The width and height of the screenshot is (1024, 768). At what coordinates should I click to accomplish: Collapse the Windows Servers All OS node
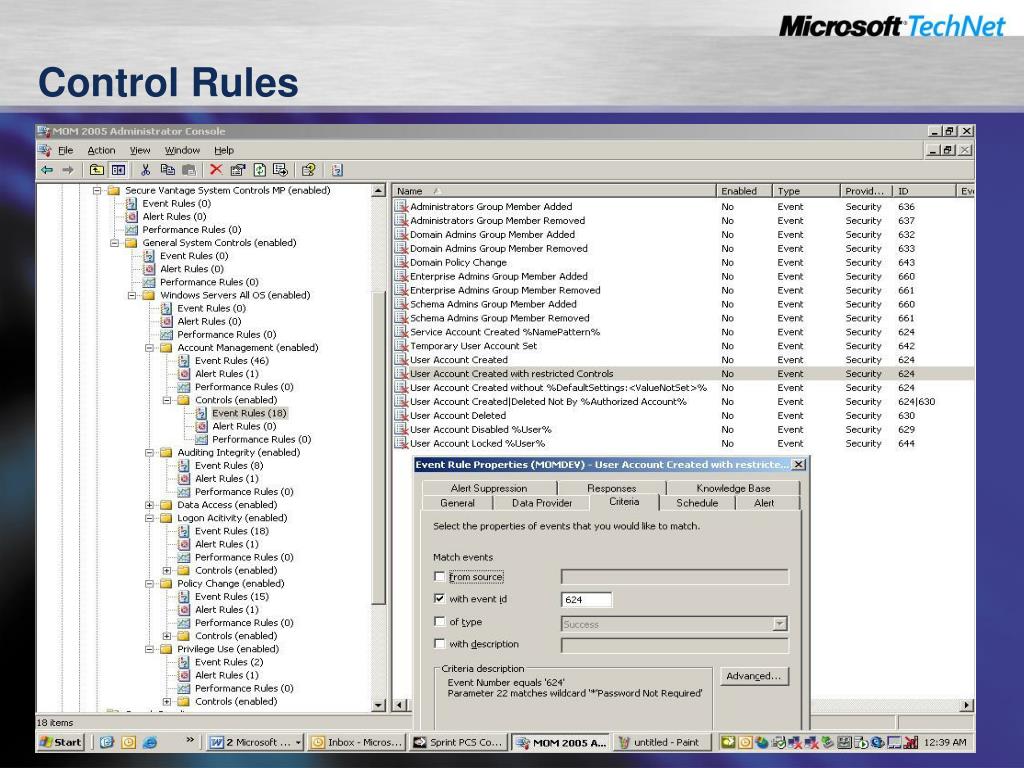pyautogui.click(x=132, y=295)
